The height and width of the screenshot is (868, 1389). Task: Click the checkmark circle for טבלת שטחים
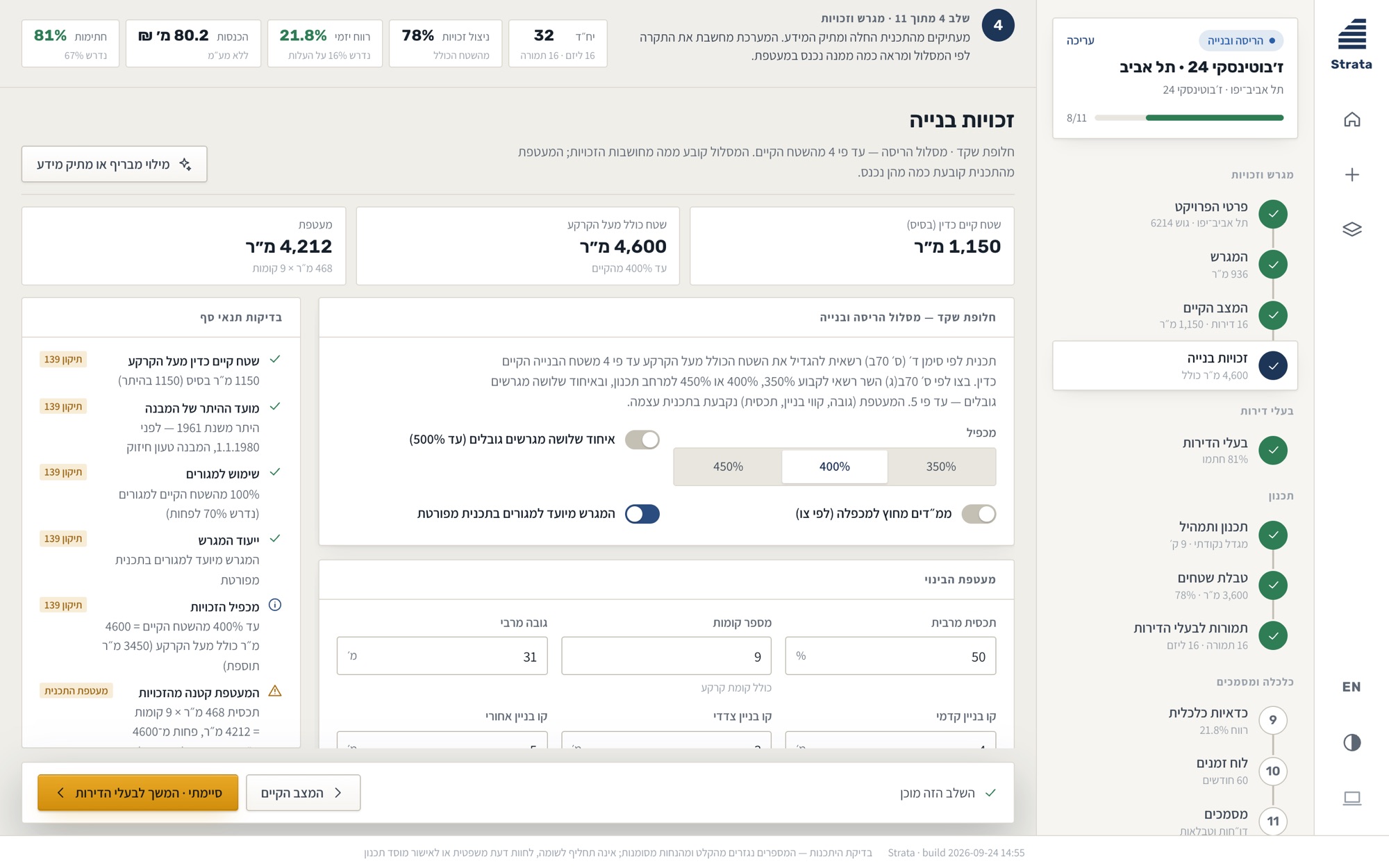pyautogui.click(x=1272, y=585)
